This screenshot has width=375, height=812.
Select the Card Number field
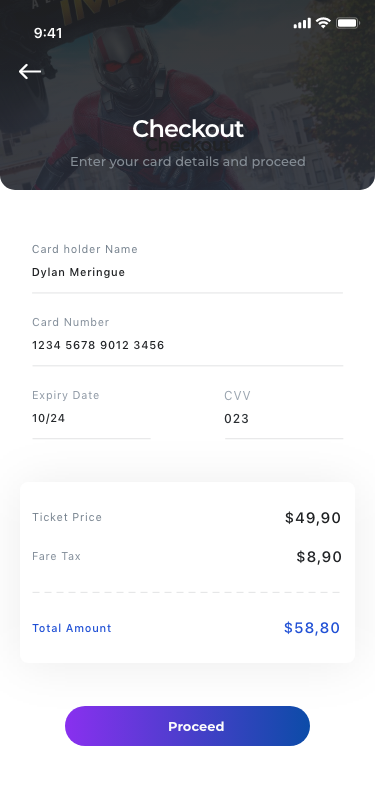tap(188, 340)
